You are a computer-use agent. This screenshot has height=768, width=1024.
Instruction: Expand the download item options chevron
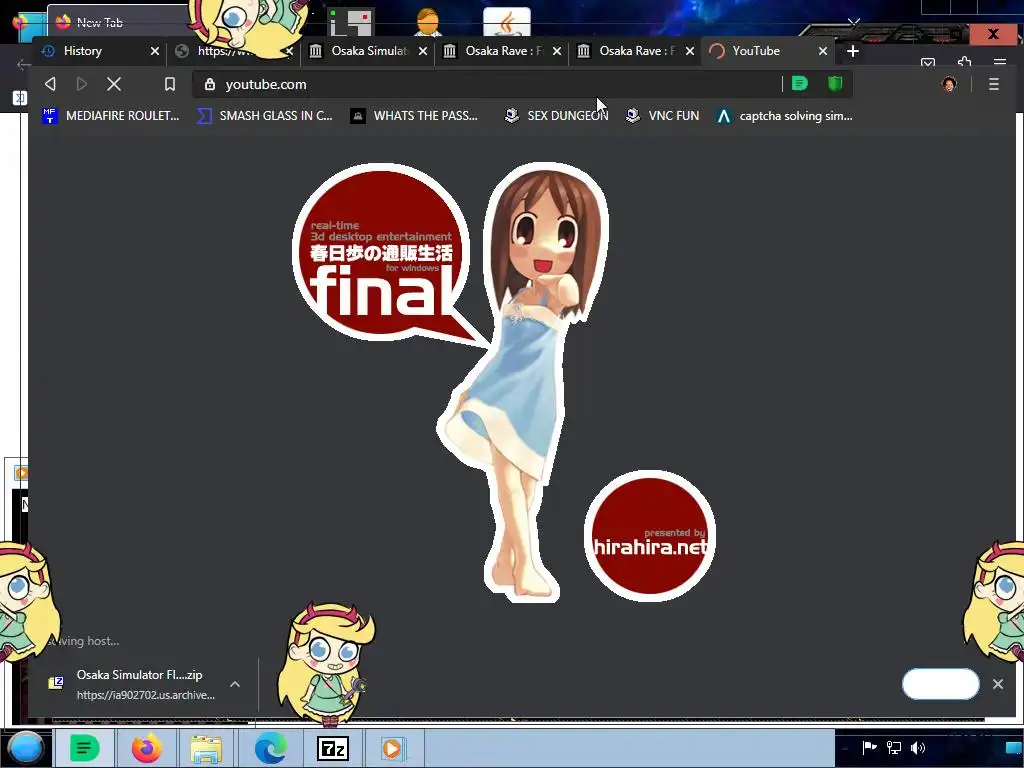[x=235, y=684]
